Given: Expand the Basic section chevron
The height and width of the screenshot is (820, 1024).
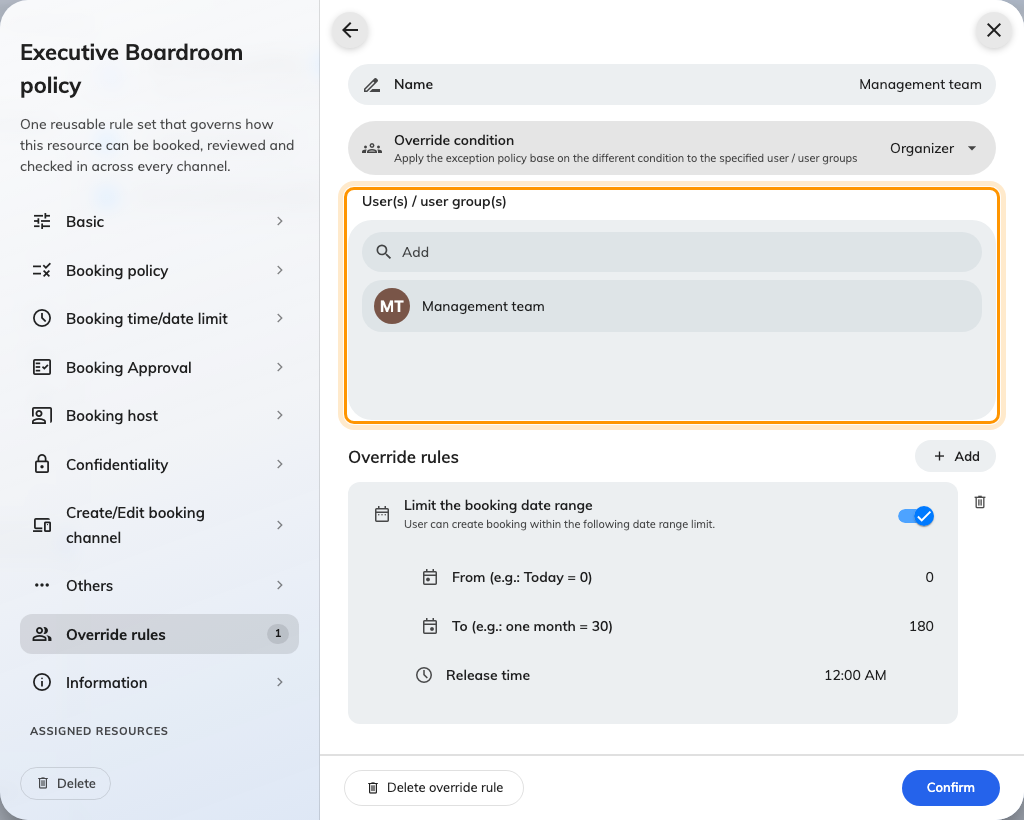Looking at the screenshot, I should coord(280,221).
